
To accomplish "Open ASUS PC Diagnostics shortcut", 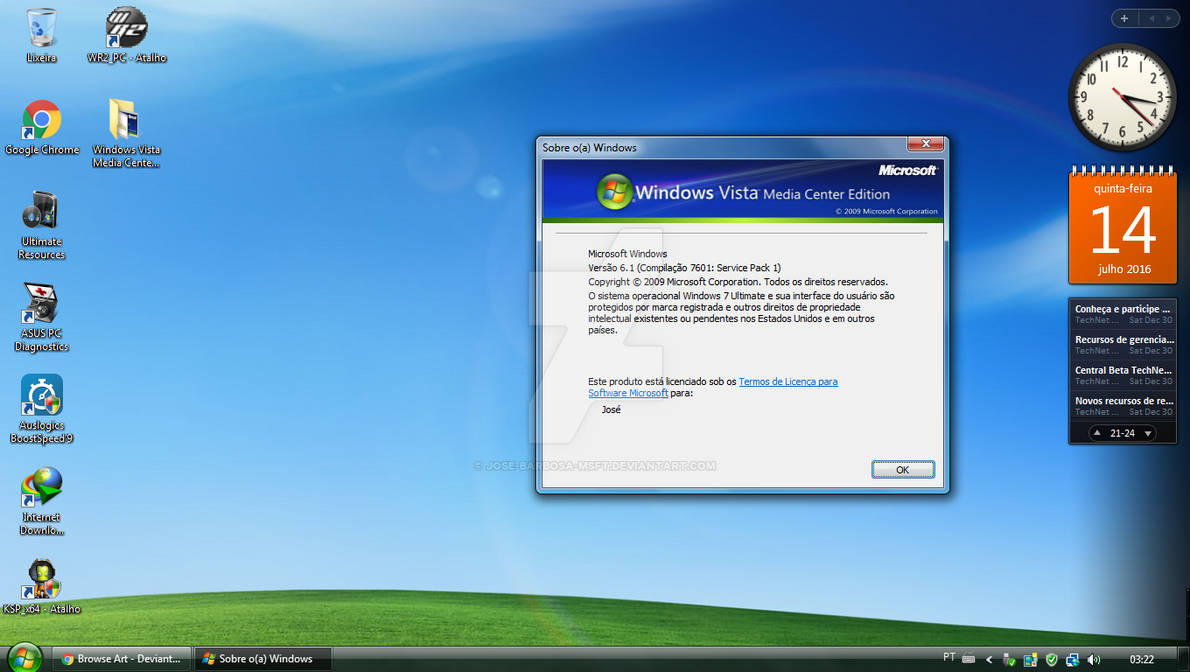I will point(41,317).
